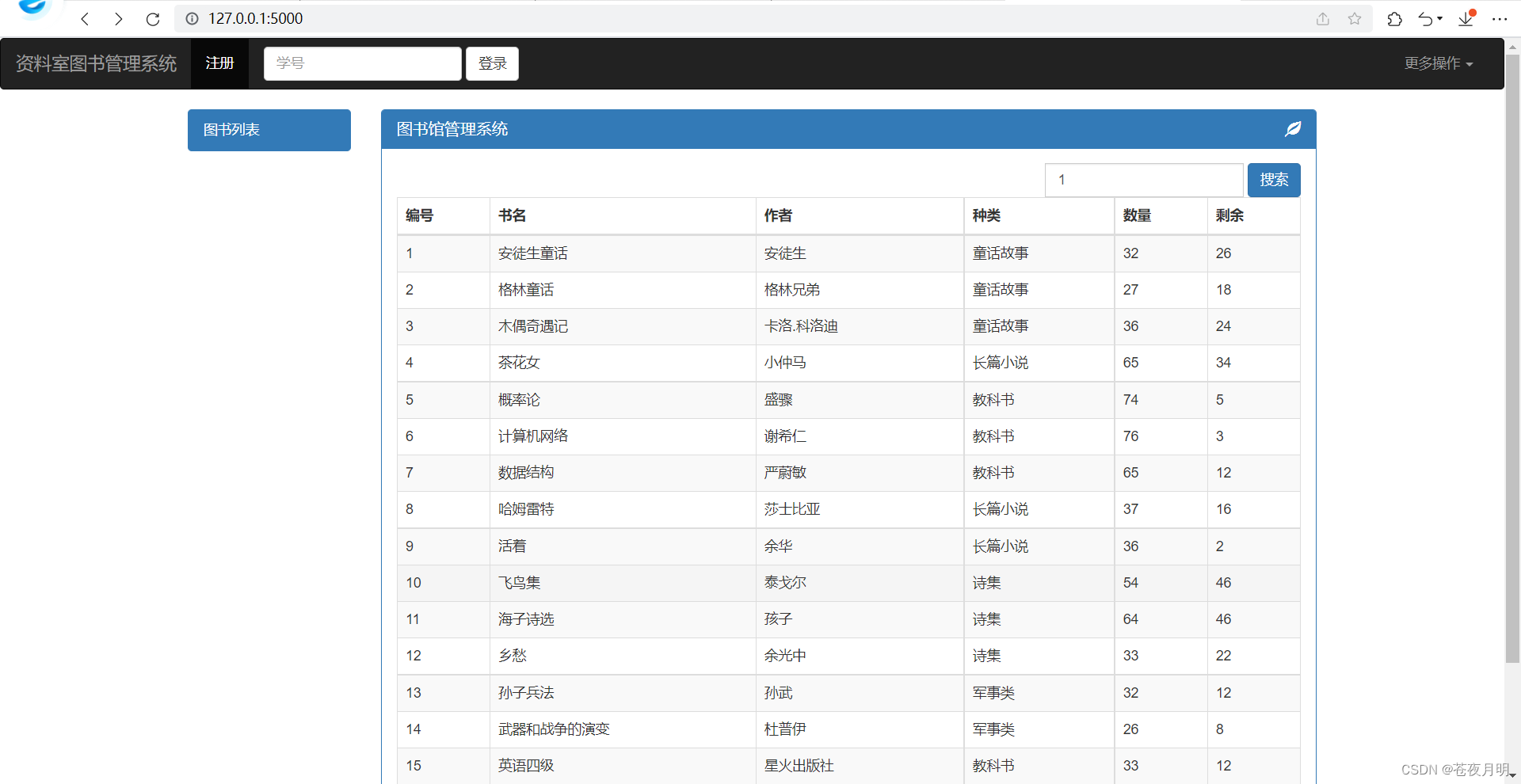Select the book title 孙子兵法
The height and width of the screenshot is (784, 1521).
coord(526,693)
